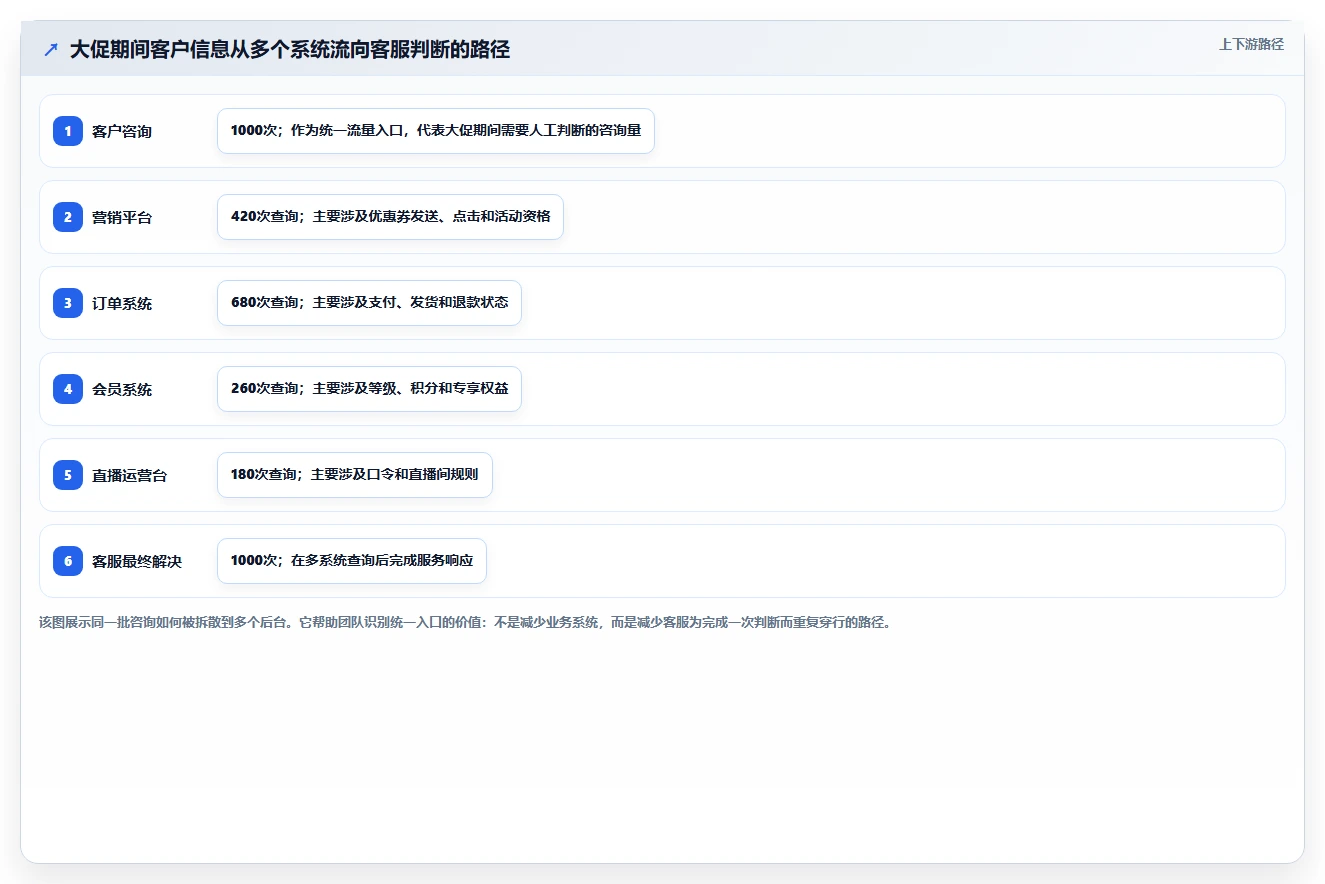Click the arrow icon beside the title

[x=51, y=49]
